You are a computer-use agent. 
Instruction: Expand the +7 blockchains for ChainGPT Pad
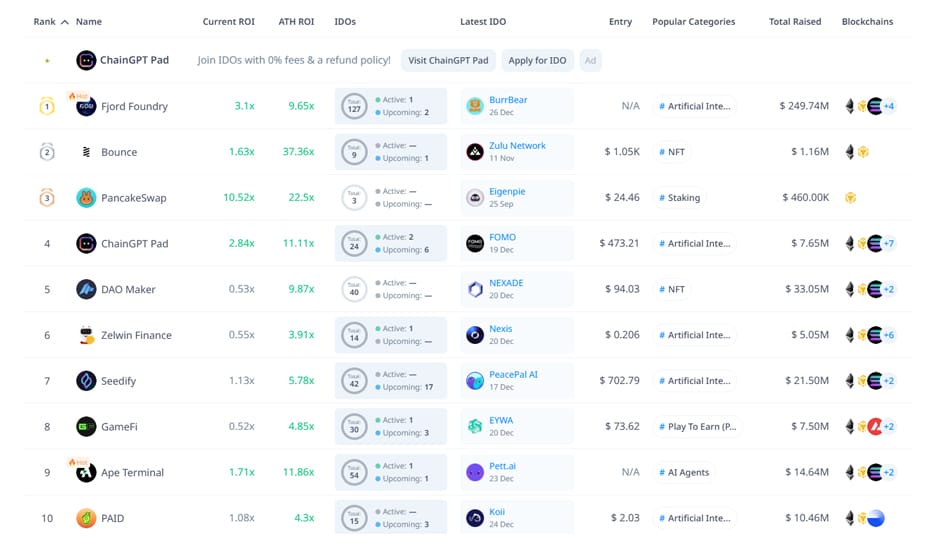tap(888, 244)
